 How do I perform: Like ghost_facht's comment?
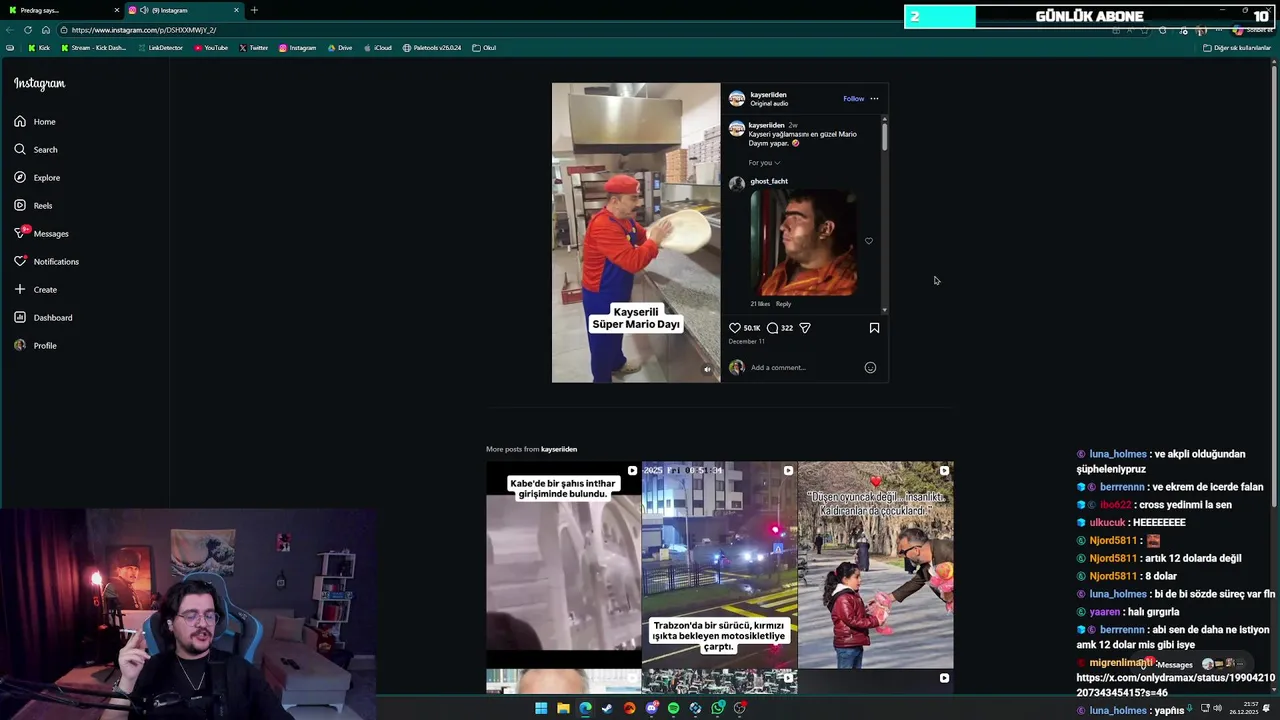[x=869, y=241]
